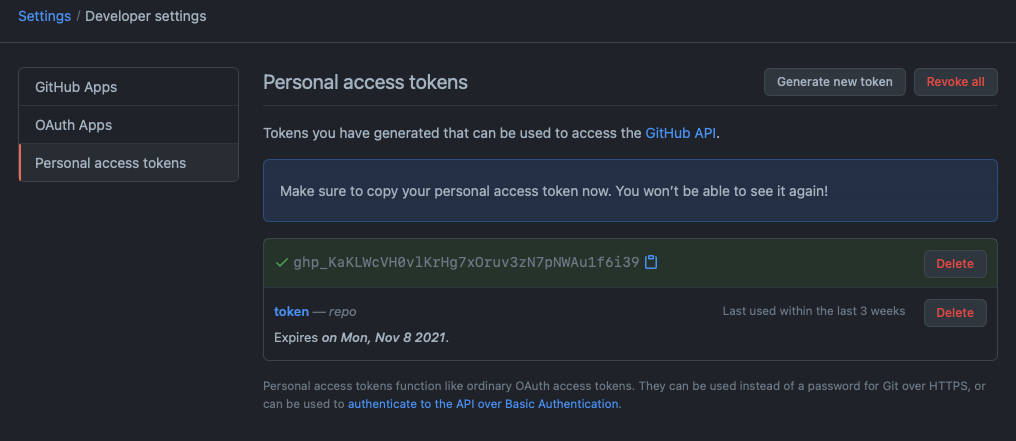Select Personal access tokens sidebar item

pyautogui.click(x=128, y=163)
